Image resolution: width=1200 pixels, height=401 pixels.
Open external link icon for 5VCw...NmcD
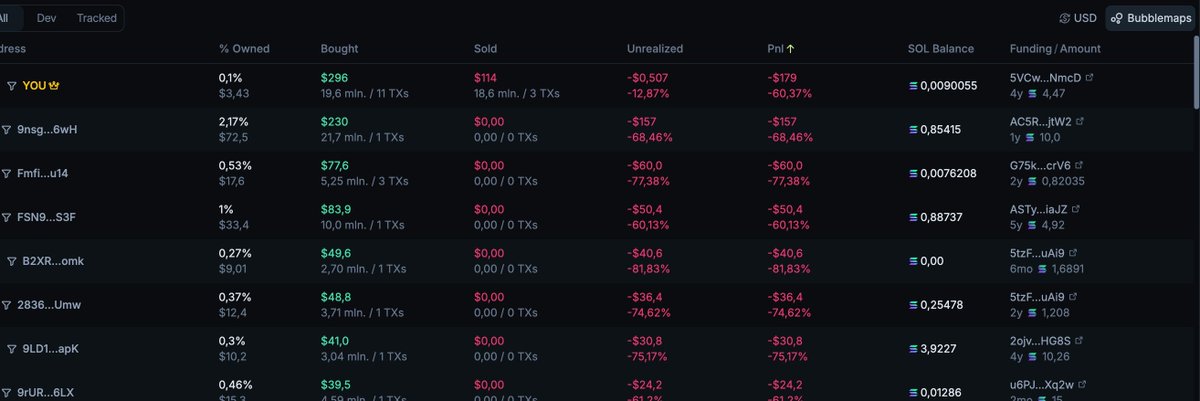click(1090, 77)
